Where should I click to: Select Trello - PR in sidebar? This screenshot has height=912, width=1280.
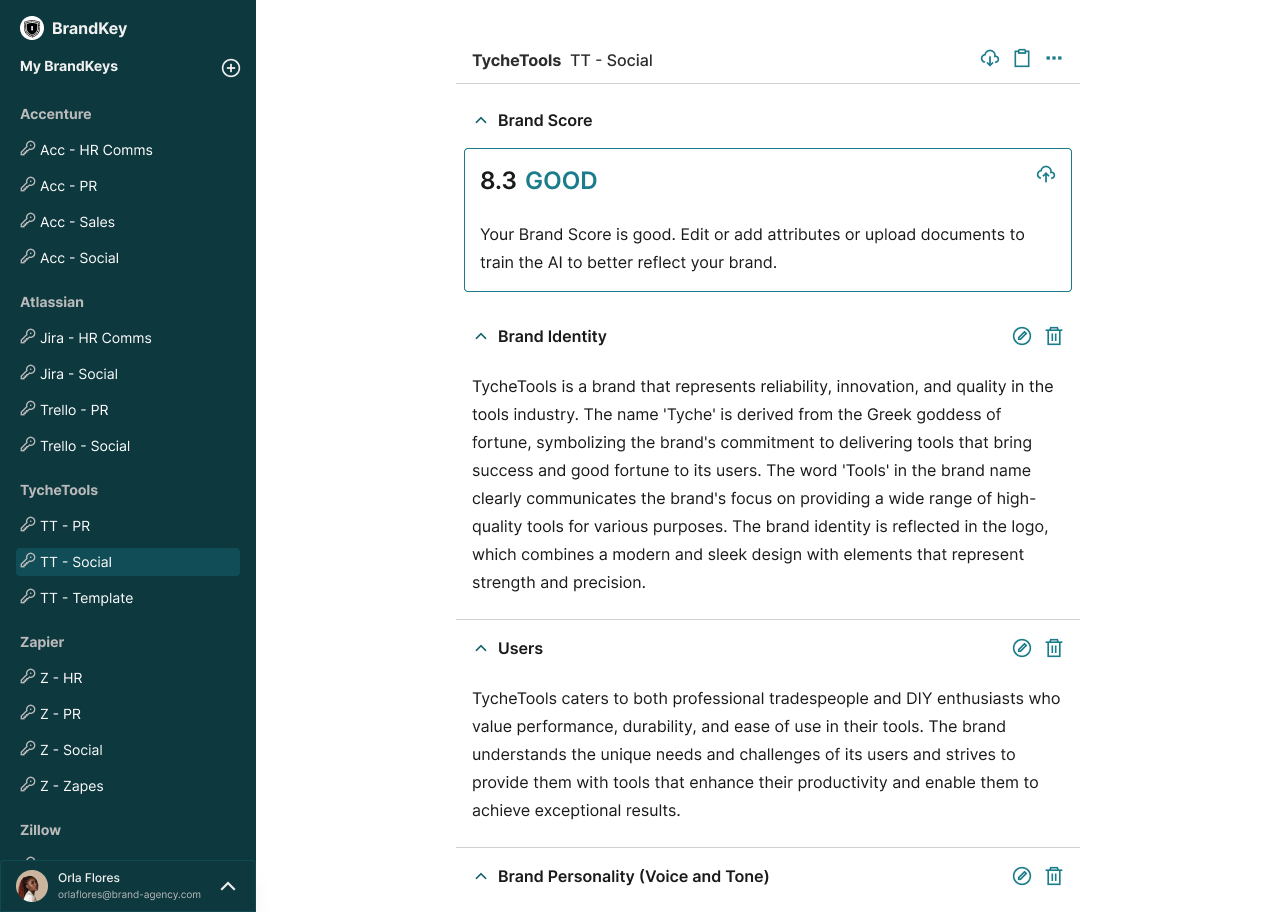pos(128,410)
